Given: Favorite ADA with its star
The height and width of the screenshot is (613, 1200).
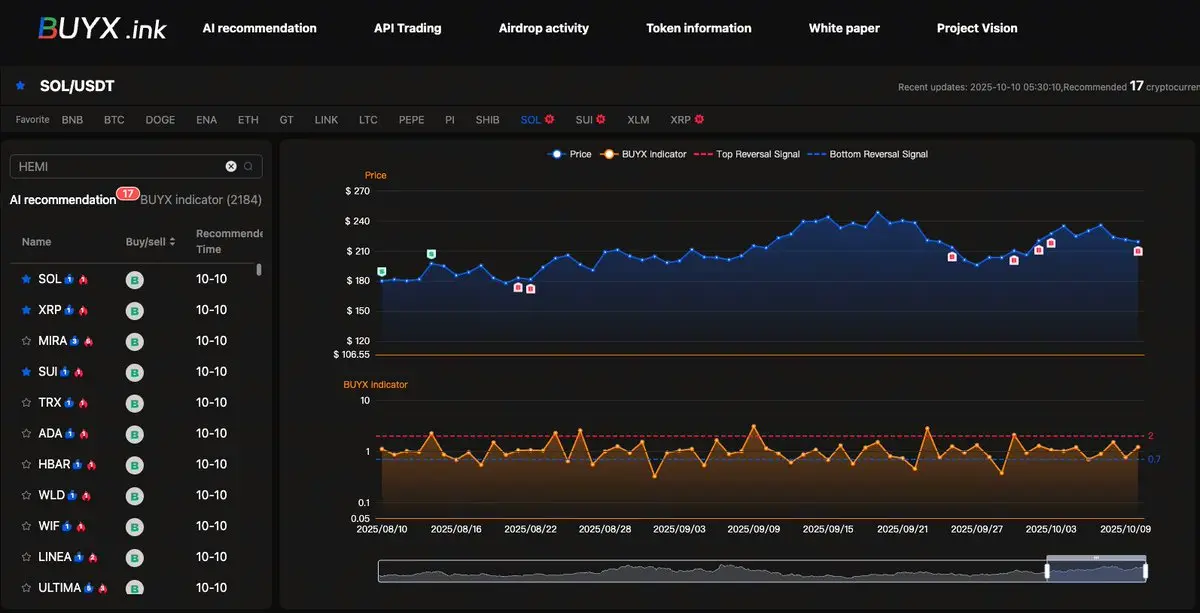Looking at the screenshot, I should (x=27, y=434).
